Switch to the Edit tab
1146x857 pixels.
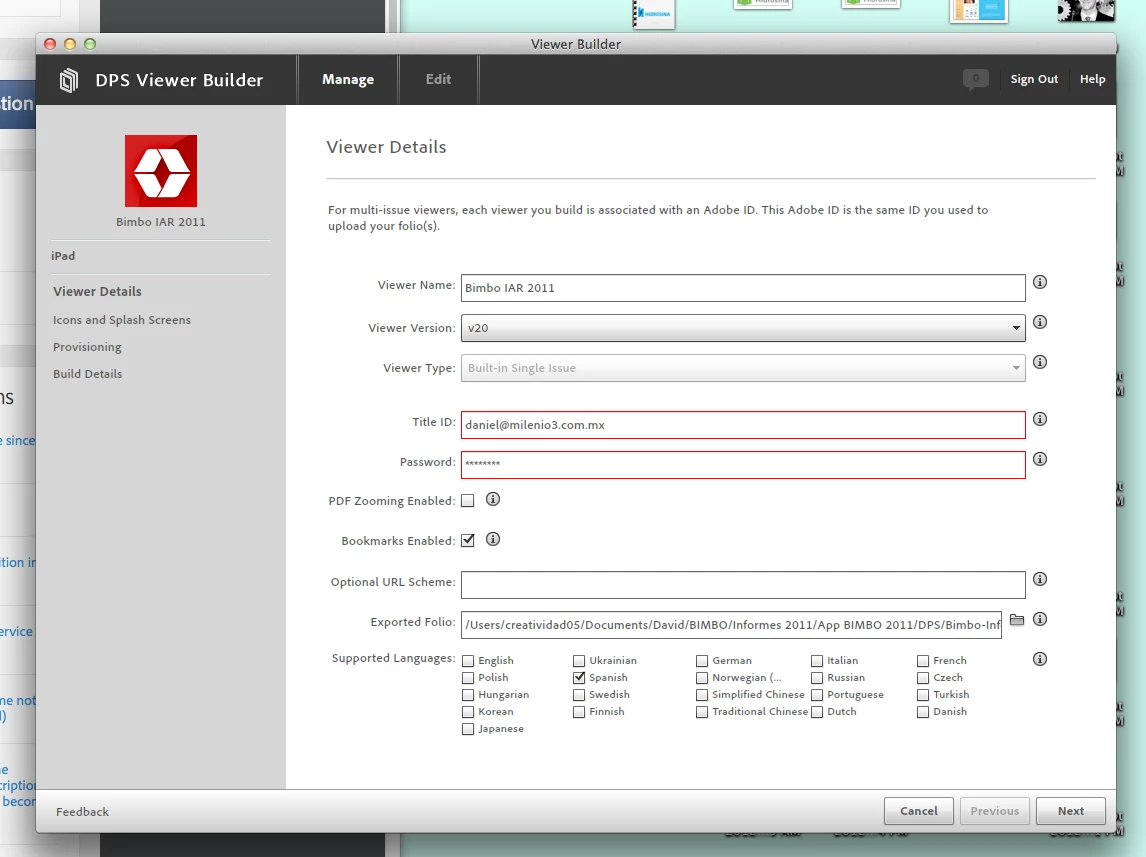[439, 79]
